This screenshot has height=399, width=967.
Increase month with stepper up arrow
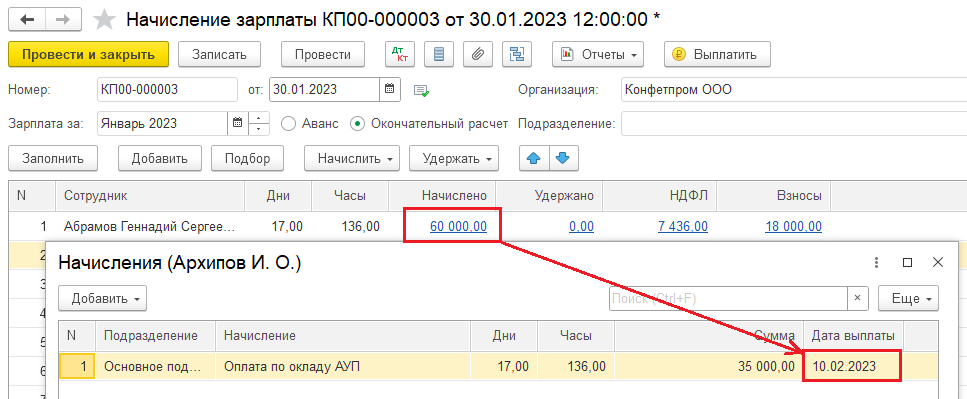coord(260,118)
